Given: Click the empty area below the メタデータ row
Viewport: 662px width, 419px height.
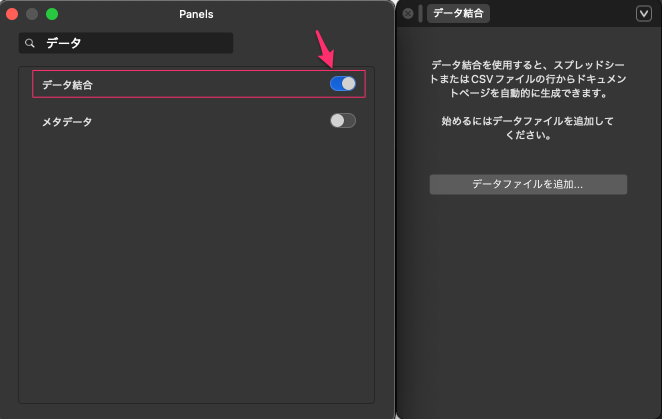Looking at the screenshot, I should (x=196, y=270).
